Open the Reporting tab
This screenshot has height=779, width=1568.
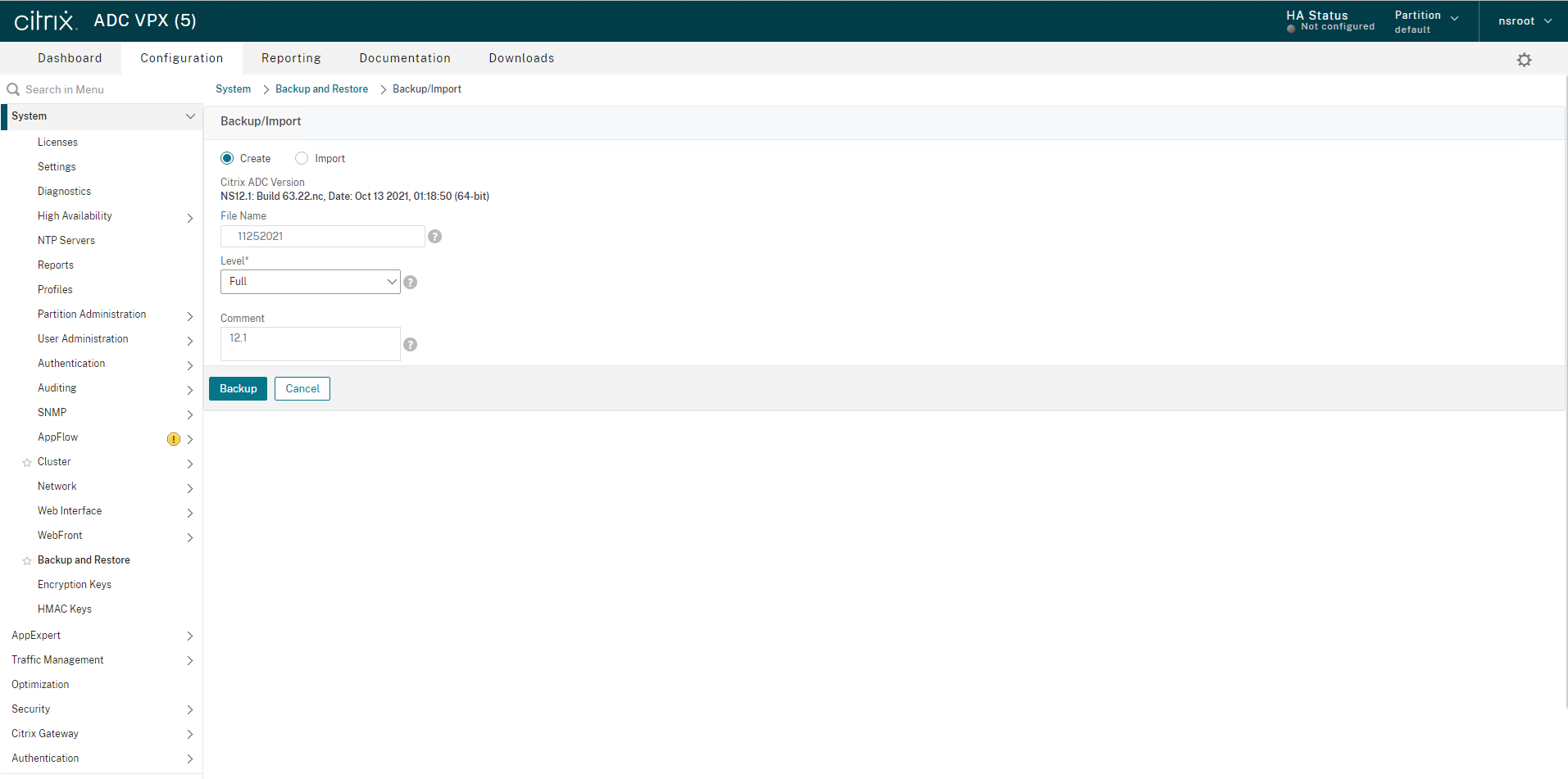click(x=291, y=58)
